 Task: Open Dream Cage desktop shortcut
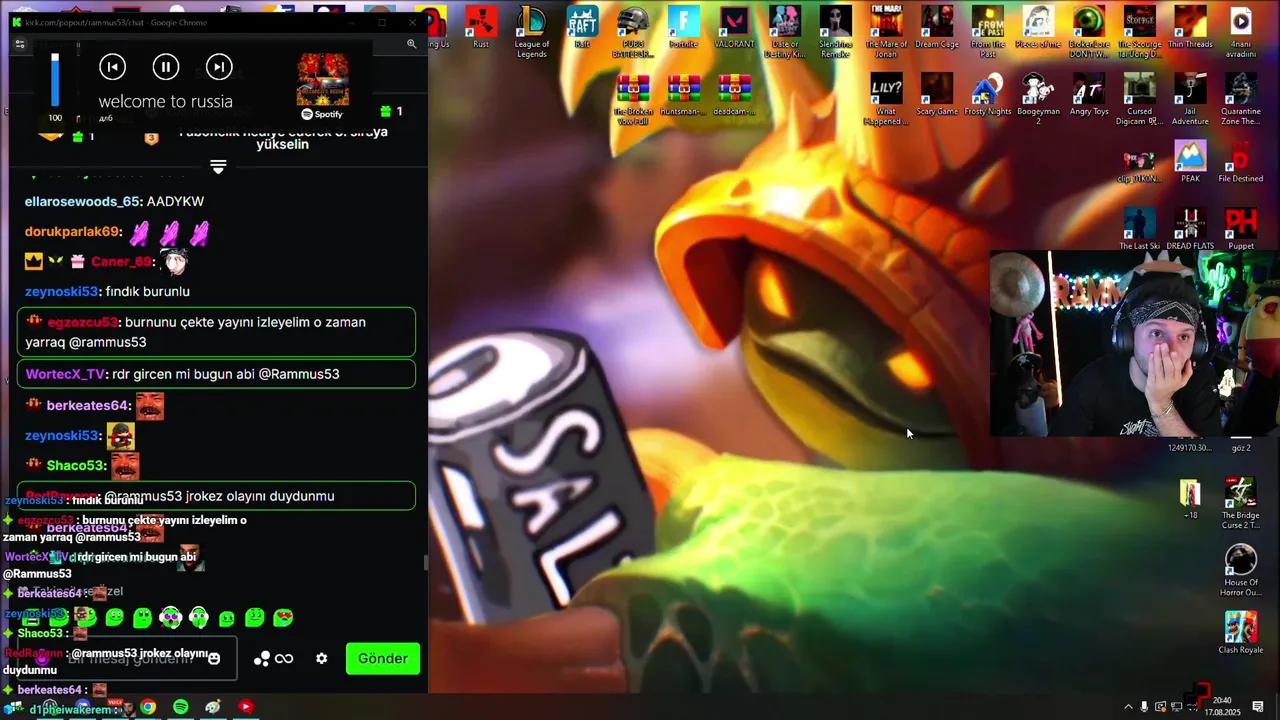click(x=937, y=28)
